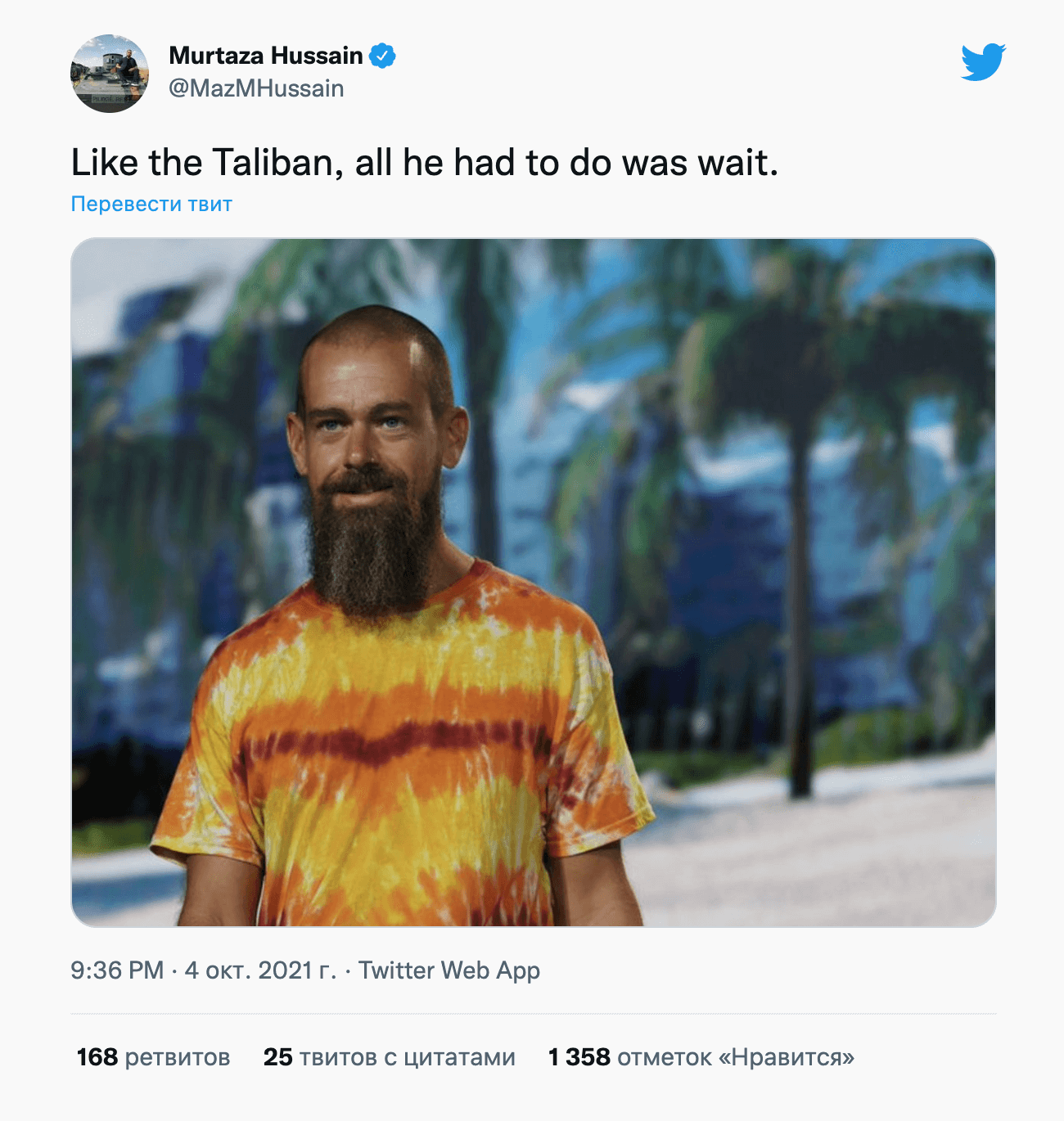Click the 1 358 likes number
The width and height of the screenshot is (1064, 1121).
[579, 1057]
